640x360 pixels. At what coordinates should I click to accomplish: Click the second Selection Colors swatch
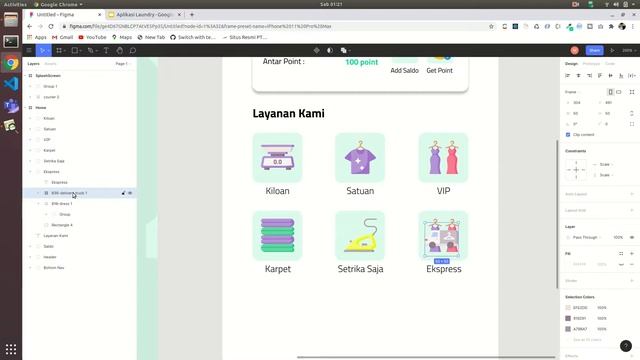click(568, 318)
